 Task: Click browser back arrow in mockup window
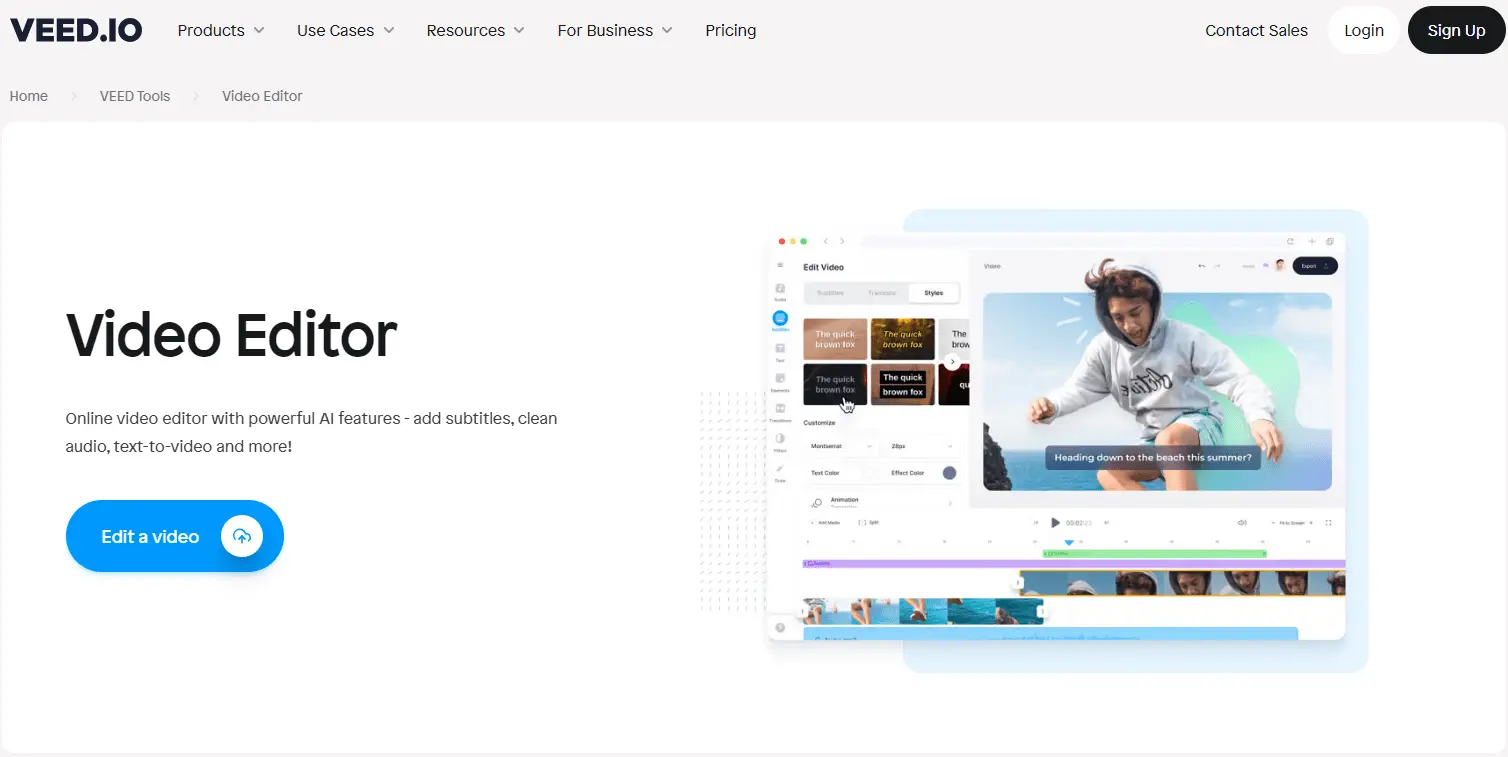826,241
